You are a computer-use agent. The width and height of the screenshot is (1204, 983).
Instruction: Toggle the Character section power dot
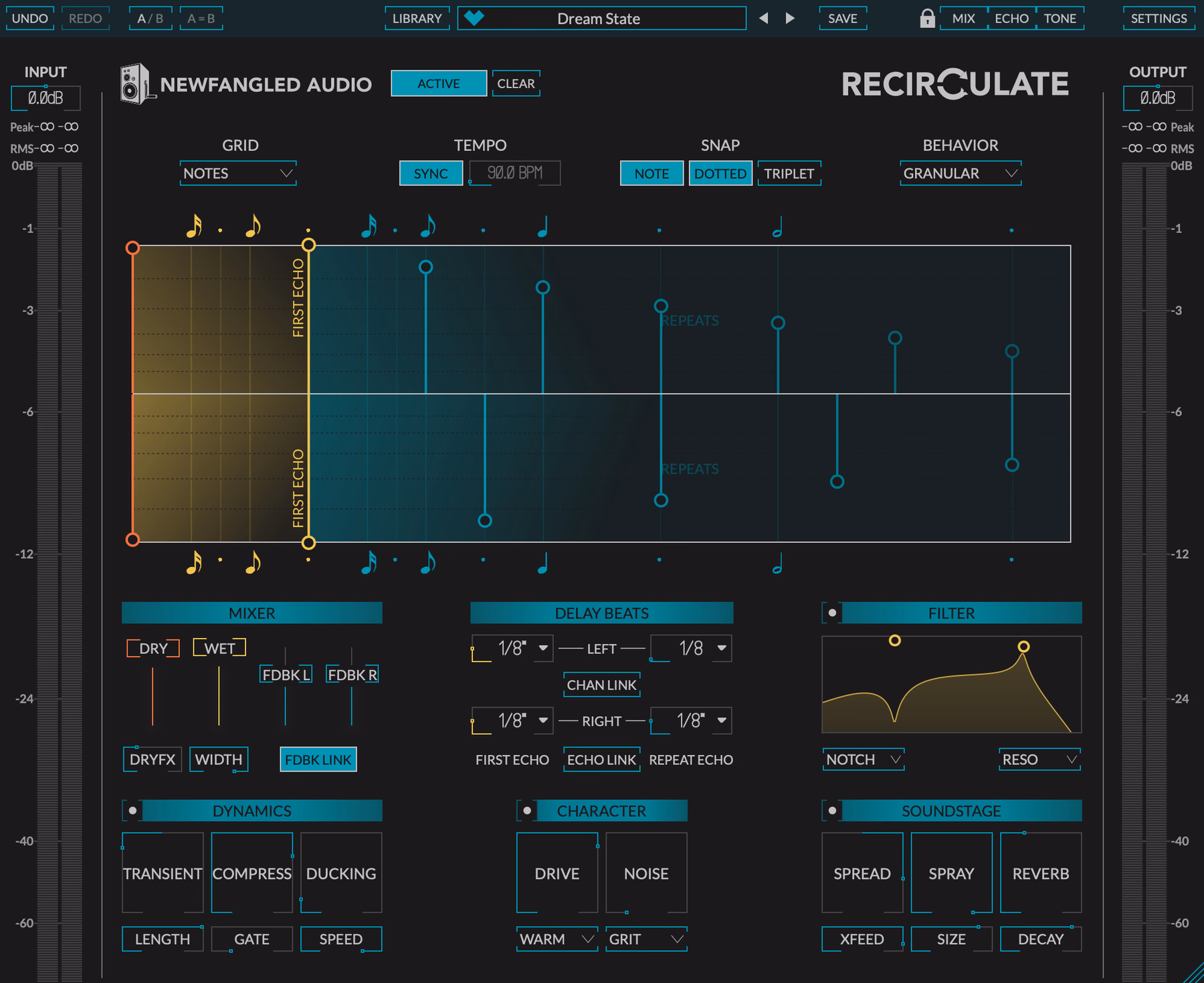527,810
